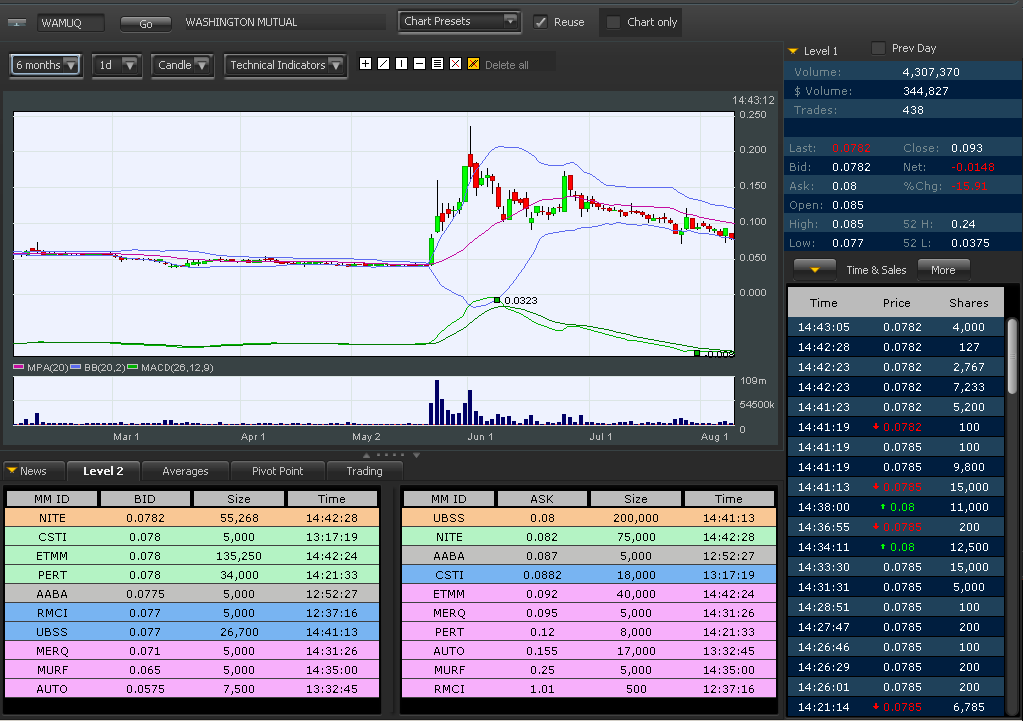
Task: Click the delete single line X icon
Action: (x=455, y=64)
